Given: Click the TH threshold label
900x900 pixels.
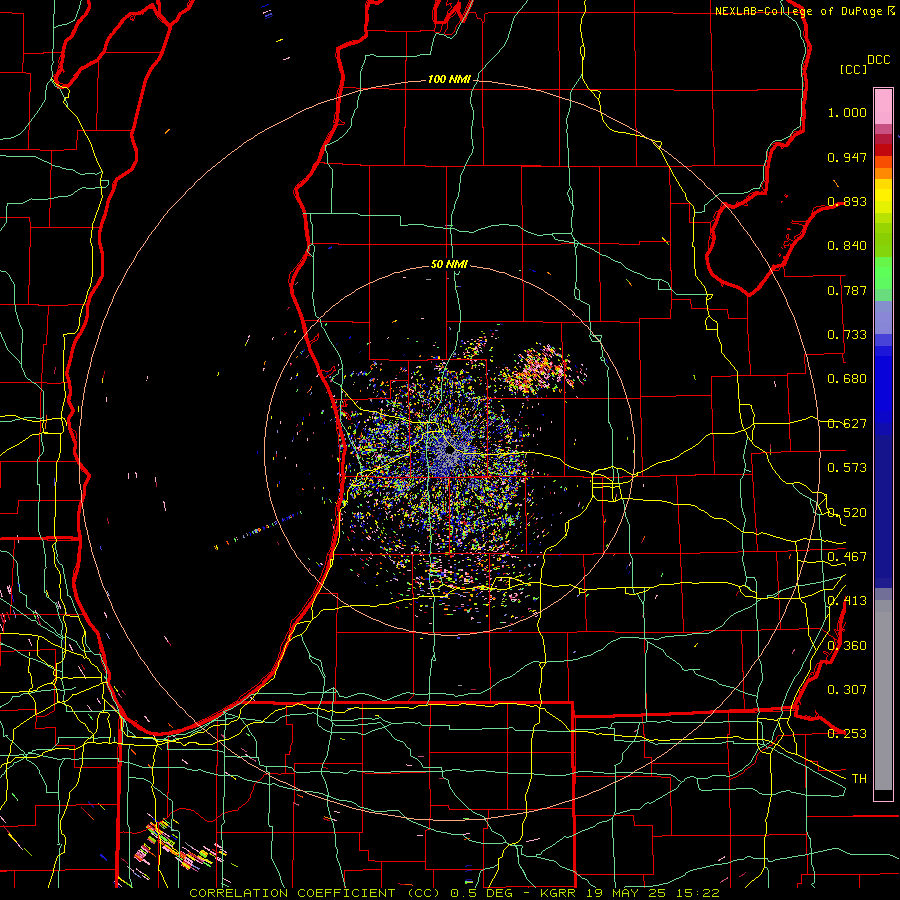Looking at the screenshot, I should (x=859, y=779).
